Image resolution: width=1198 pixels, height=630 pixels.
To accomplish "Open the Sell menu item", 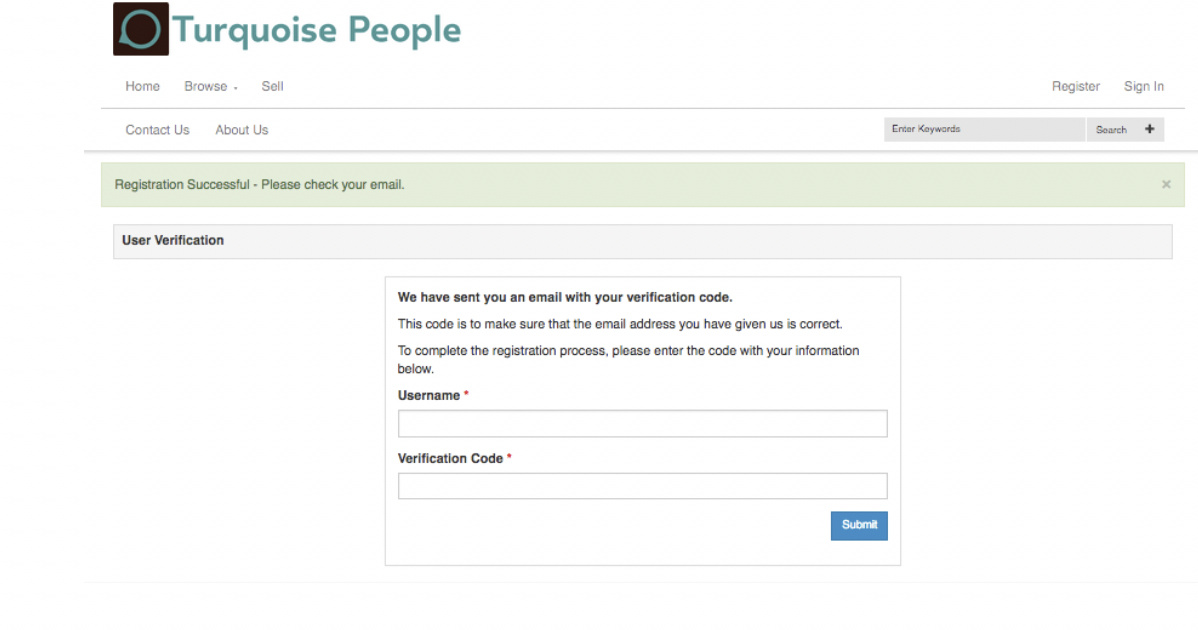I will click(x=272, y=86).
